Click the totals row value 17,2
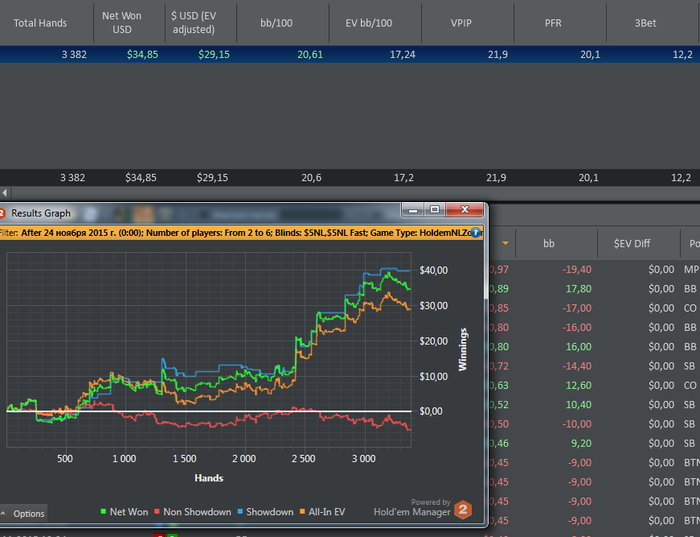 tap(404, 178)
